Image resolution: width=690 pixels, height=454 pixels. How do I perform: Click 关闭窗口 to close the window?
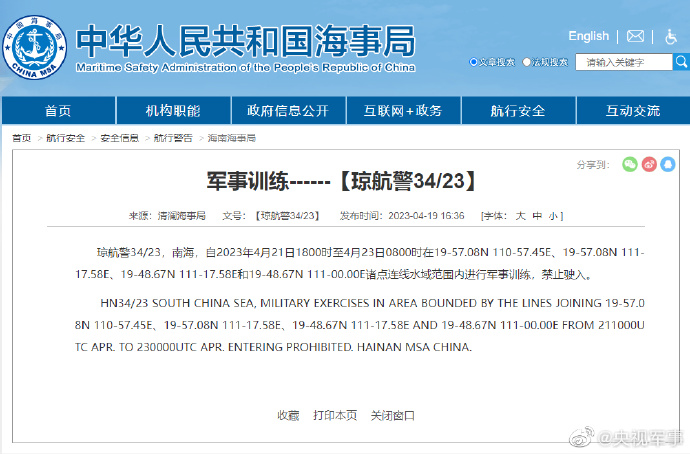(392, 415)
